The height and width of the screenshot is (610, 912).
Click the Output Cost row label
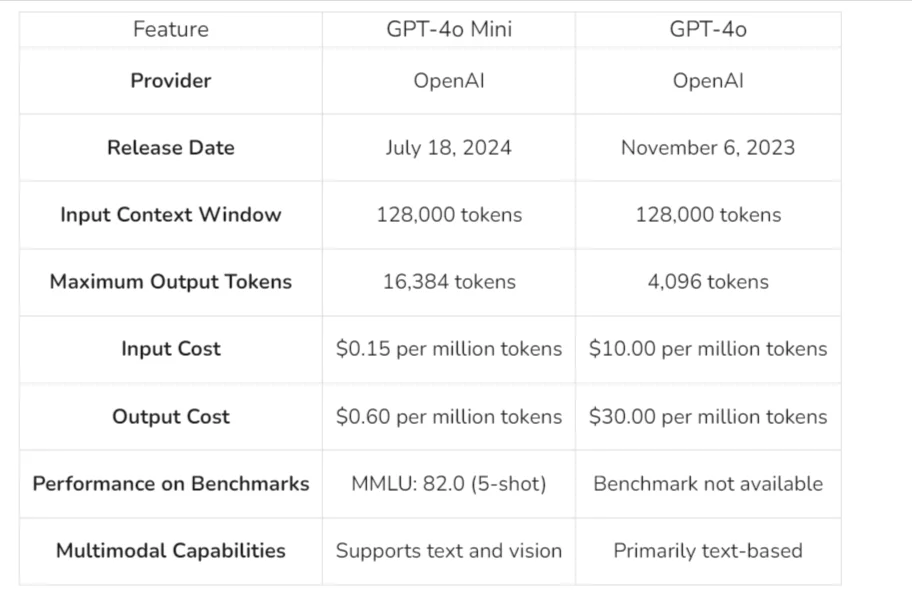[170, 416]
